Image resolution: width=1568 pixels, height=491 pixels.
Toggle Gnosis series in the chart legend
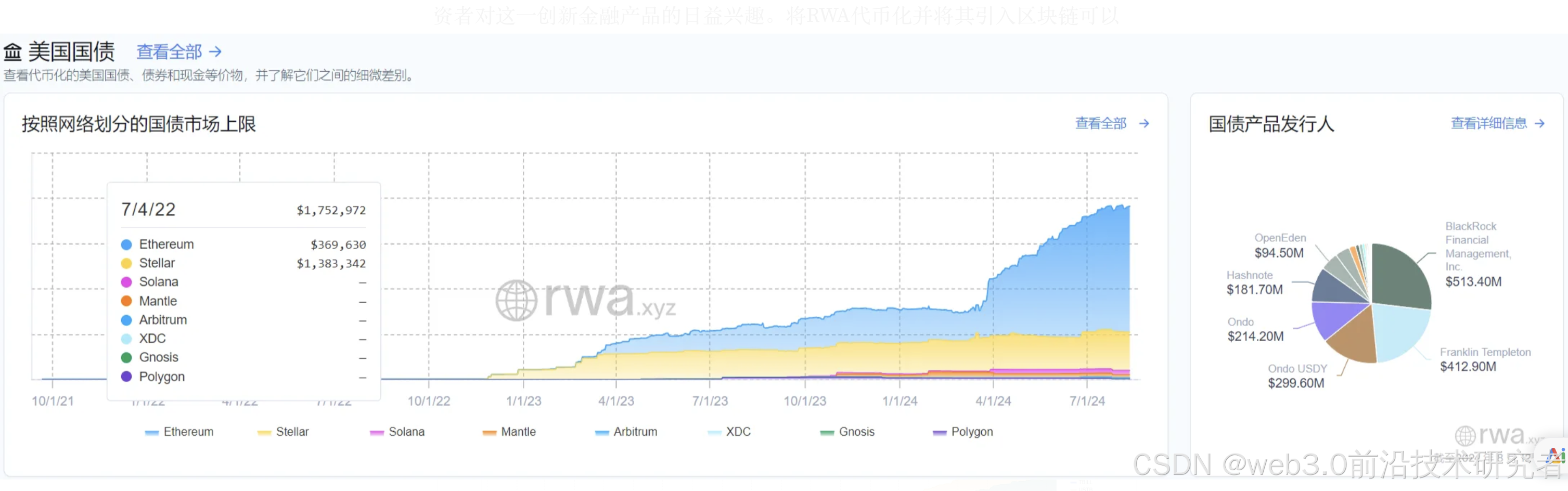point(847,432)
